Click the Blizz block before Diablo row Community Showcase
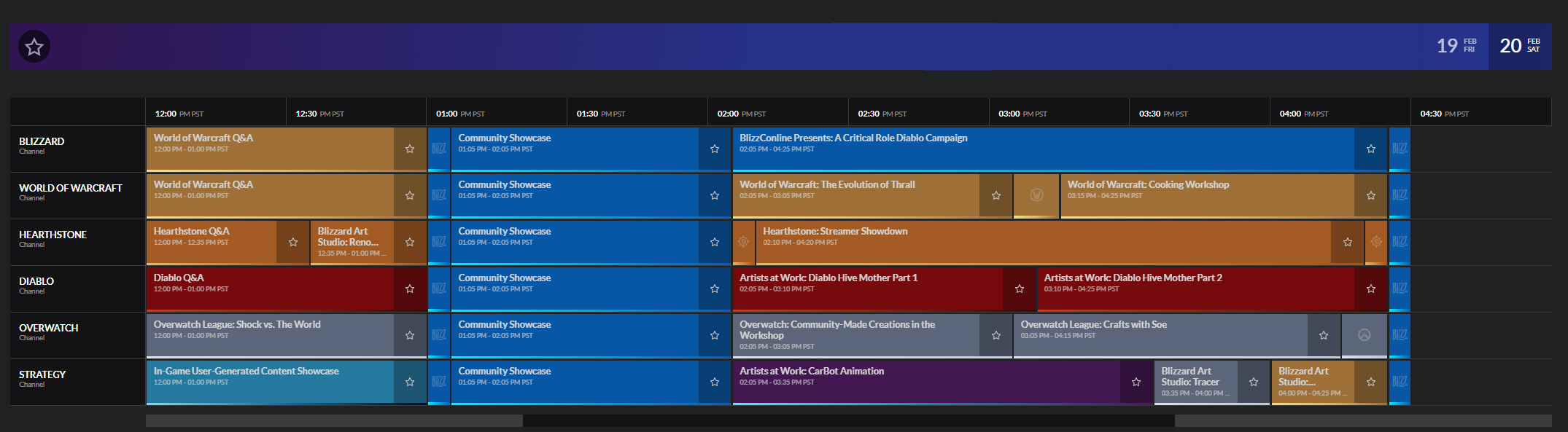This screenshot has width=1568, height=432. 439,288
